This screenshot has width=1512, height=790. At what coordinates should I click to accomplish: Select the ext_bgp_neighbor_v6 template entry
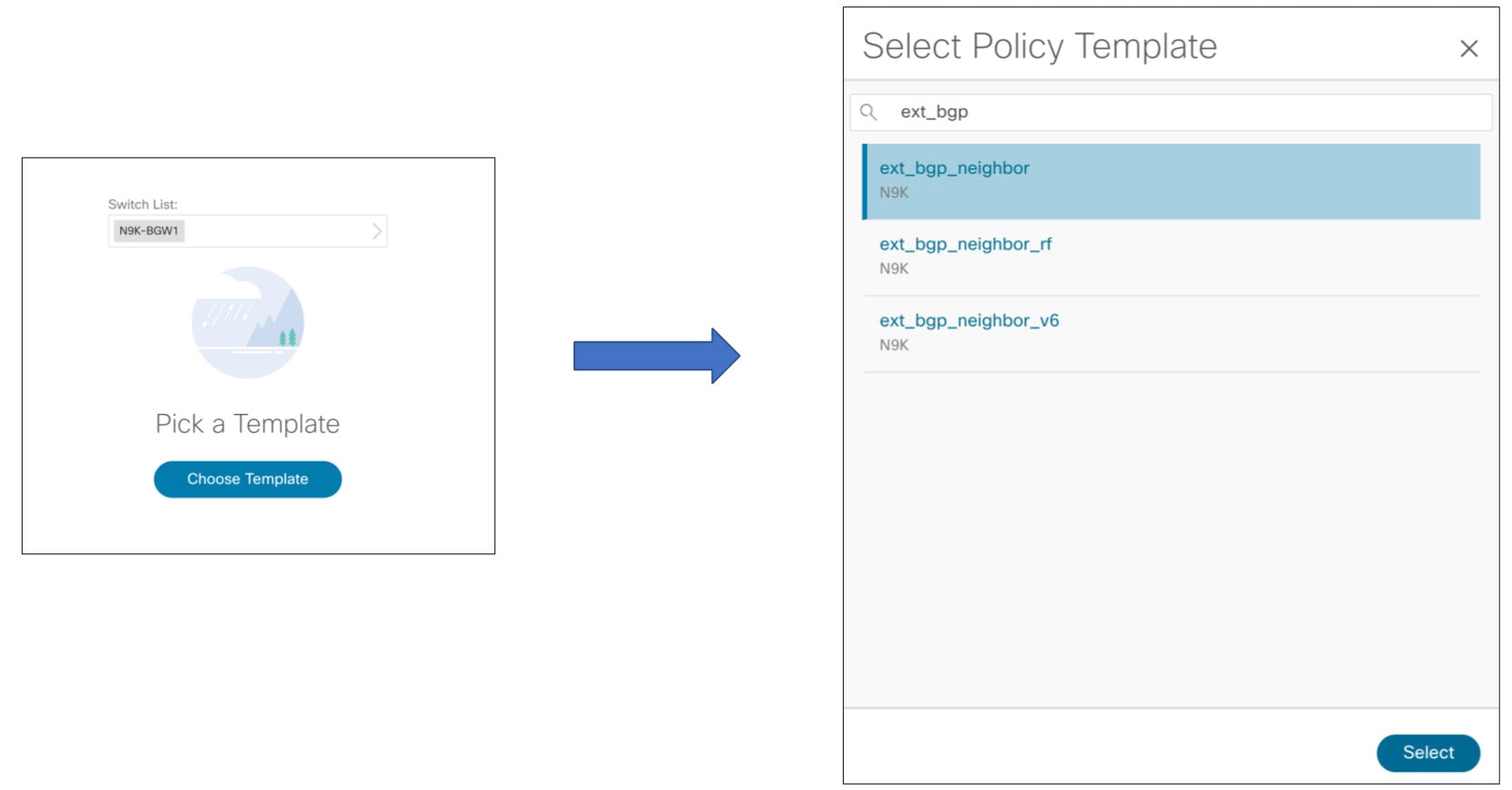(x=969, y=320)
